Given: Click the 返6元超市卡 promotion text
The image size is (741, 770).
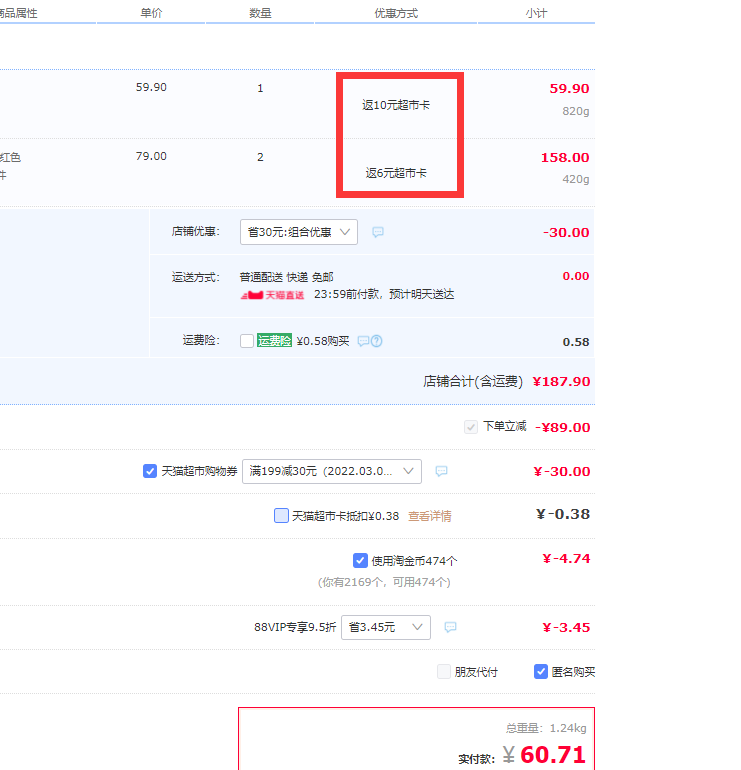Looking at the screenshot, I should (396, 173).
